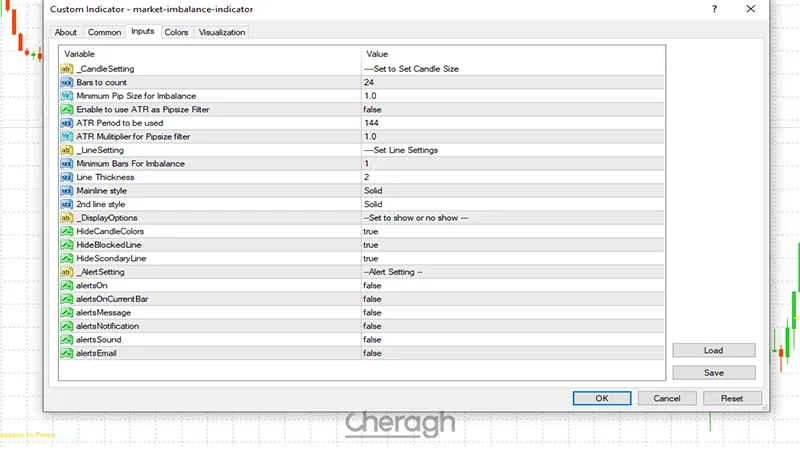Click the icon next to _AlertSetting row

[x=67, y=272]
